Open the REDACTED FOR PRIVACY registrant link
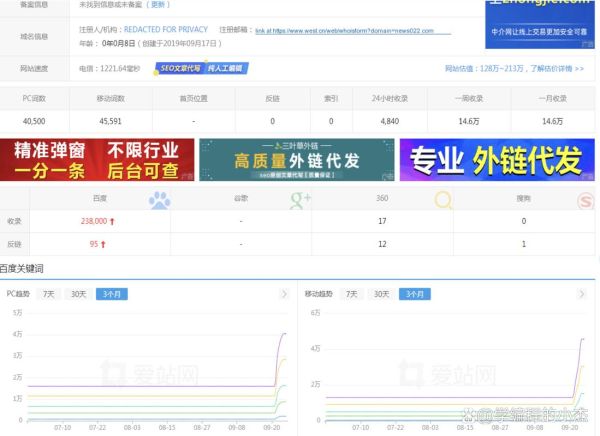This screenshot has height=436, width=600. (x=166, y=29)
